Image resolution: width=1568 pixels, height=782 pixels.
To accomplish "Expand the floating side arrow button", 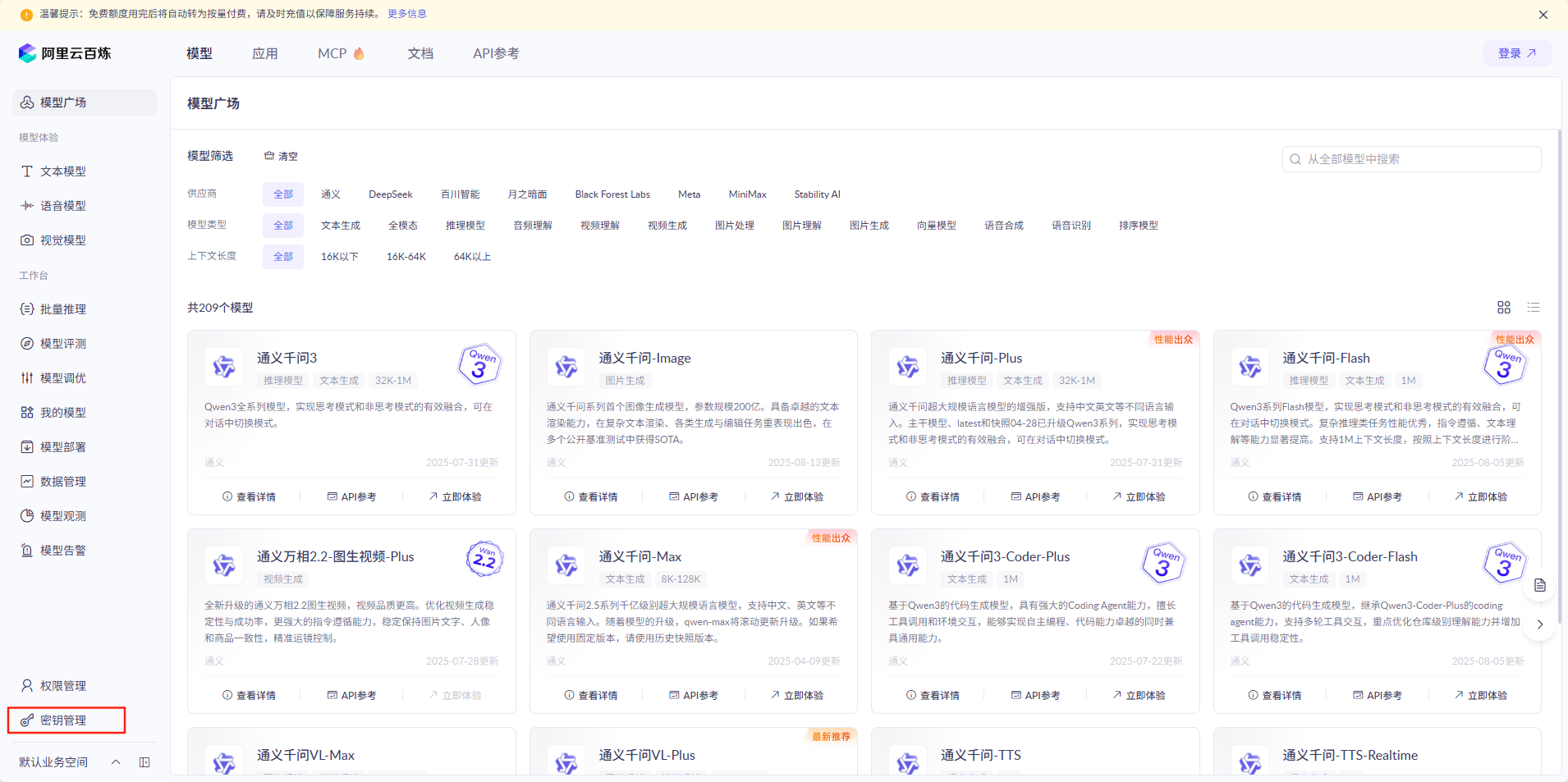I will (x=1540, y=624).
